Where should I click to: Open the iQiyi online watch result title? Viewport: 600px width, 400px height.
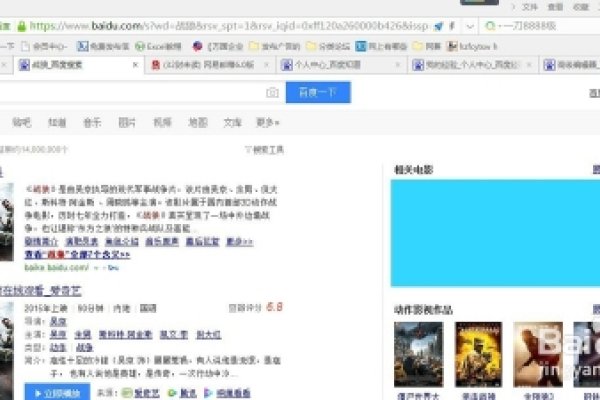coord(41,291)
